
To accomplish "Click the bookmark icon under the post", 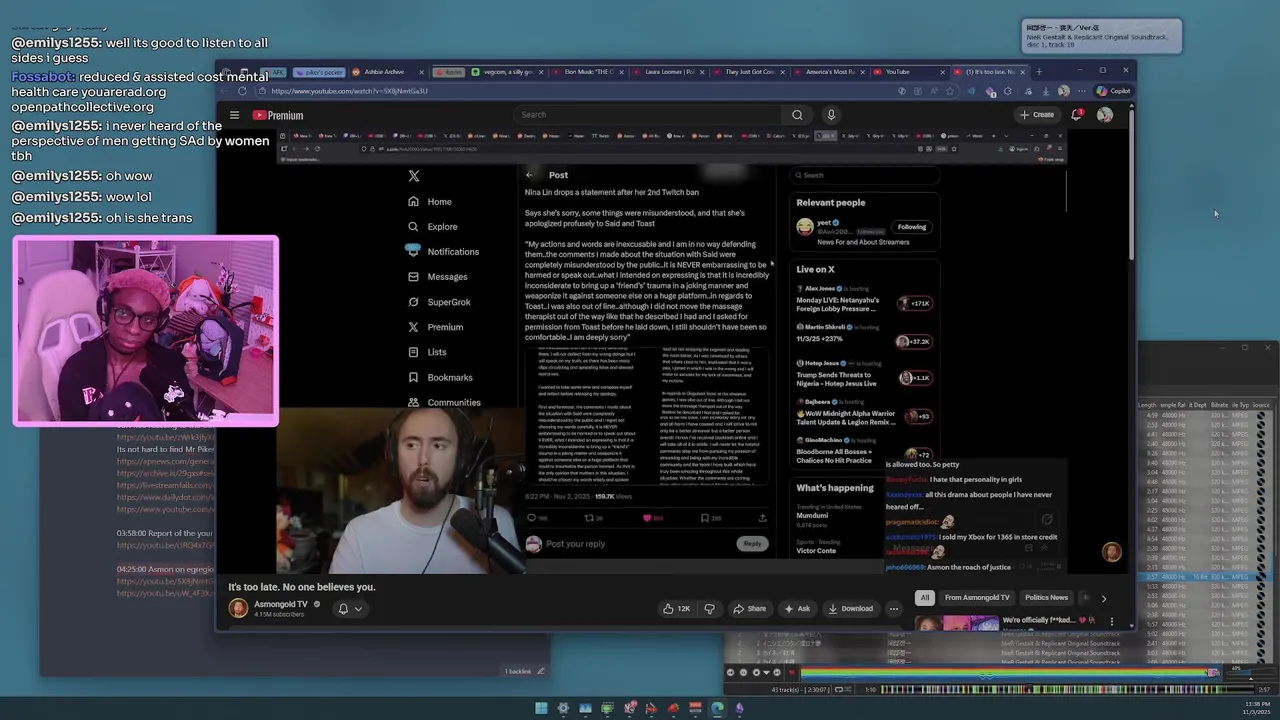I will coord(705,518).
